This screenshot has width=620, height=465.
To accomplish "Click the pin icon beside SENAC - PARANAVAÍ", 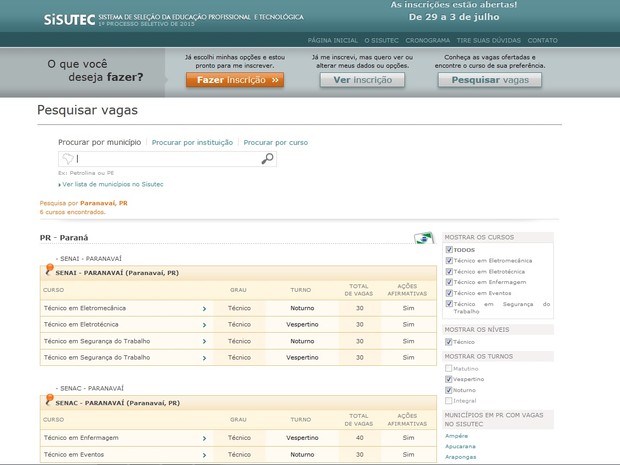I will point(49,400).
